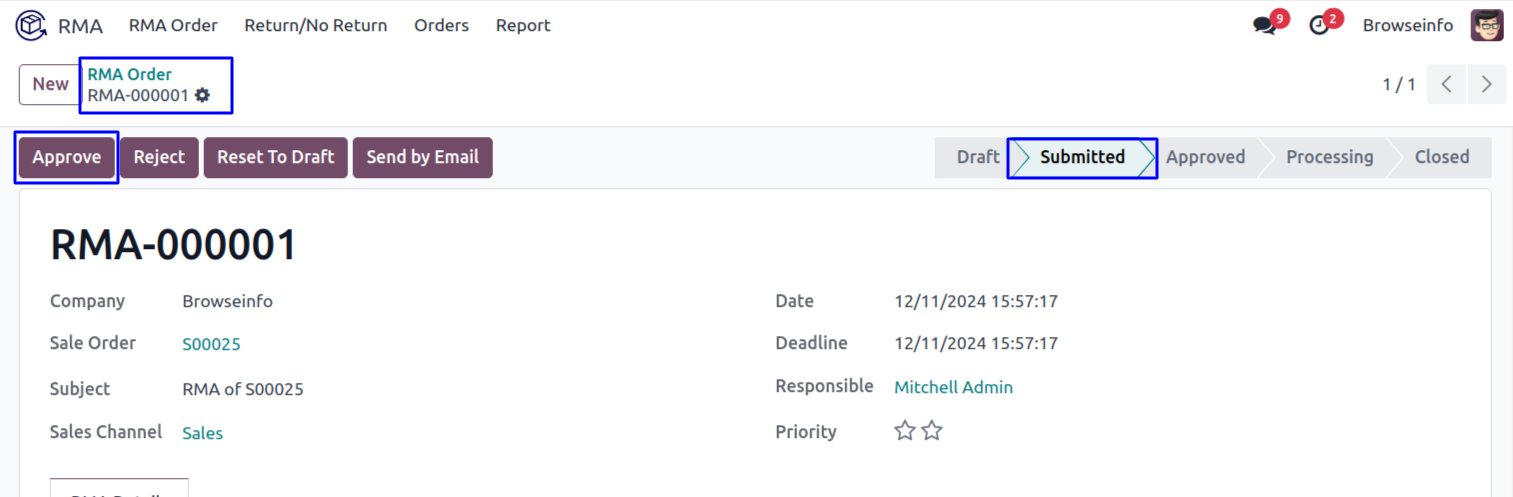Click the user avatar picture
1513x497 pixels.
1486,25
